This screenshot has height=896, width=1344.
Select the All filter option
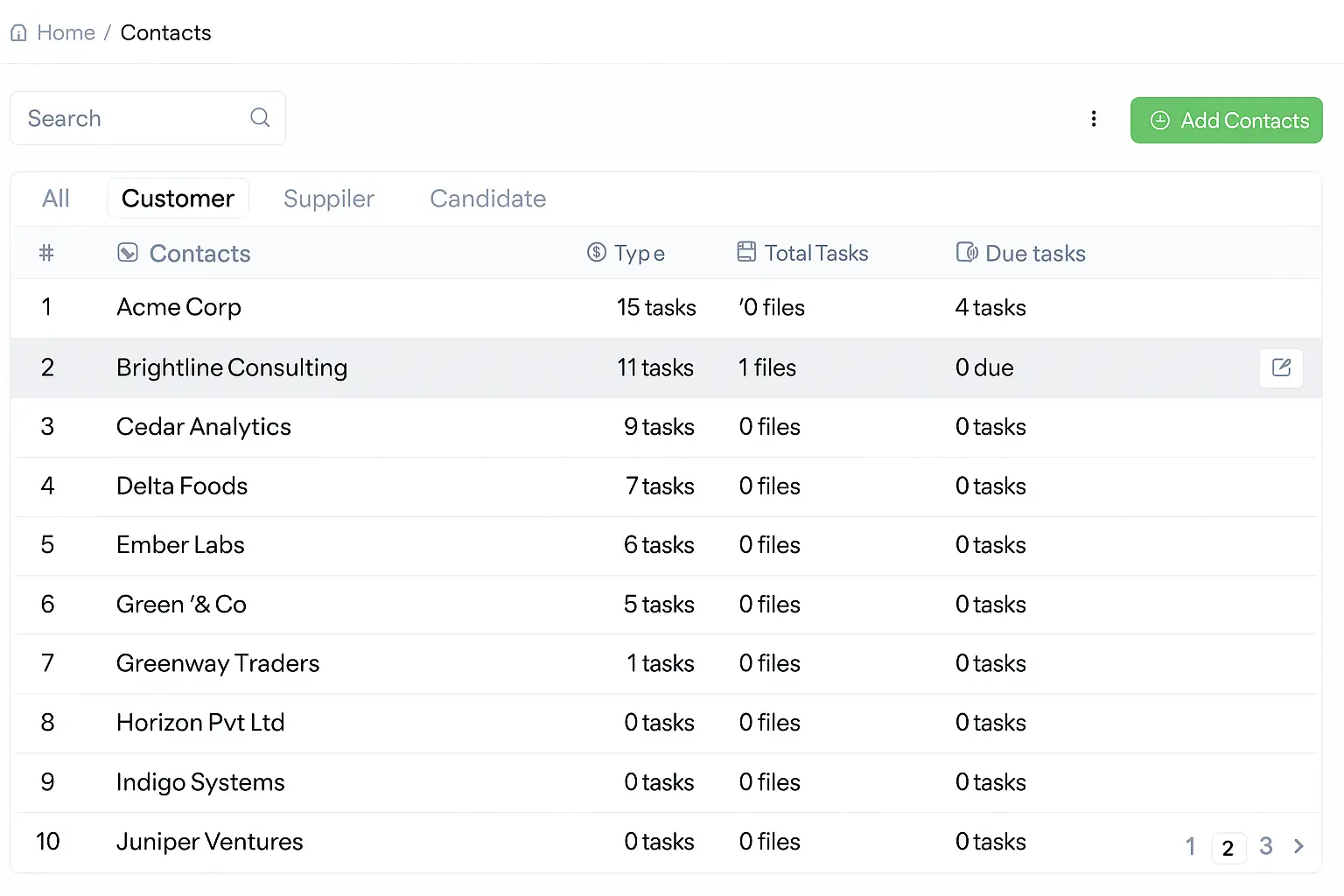tap(55, 199)
